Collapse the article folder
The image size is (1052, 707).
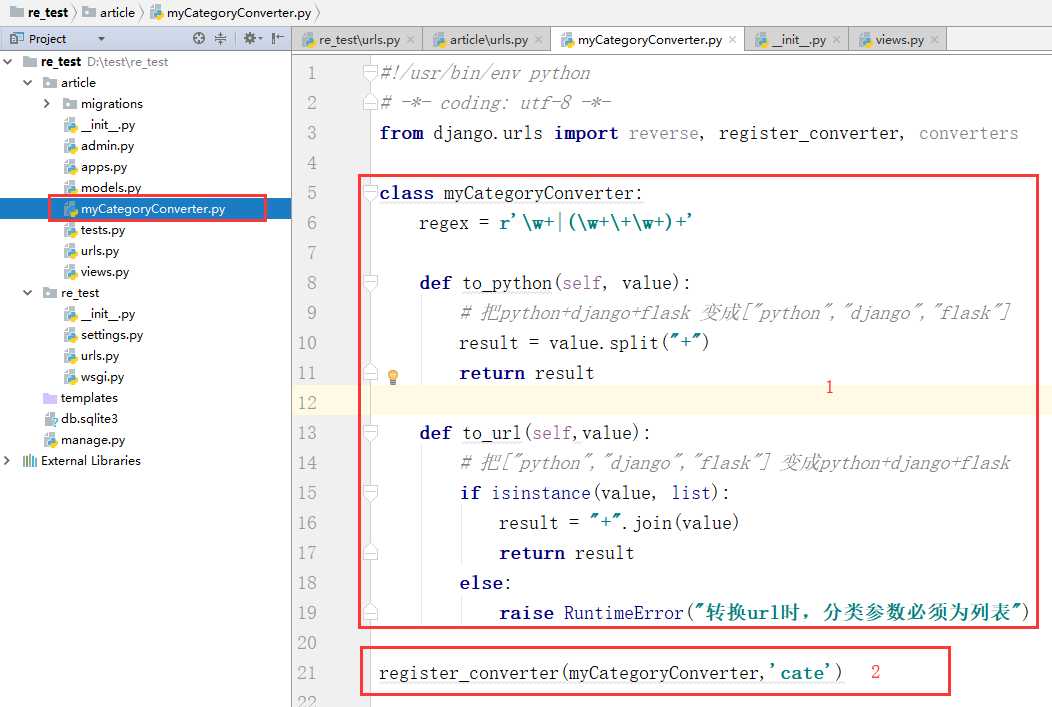[28, 83]
